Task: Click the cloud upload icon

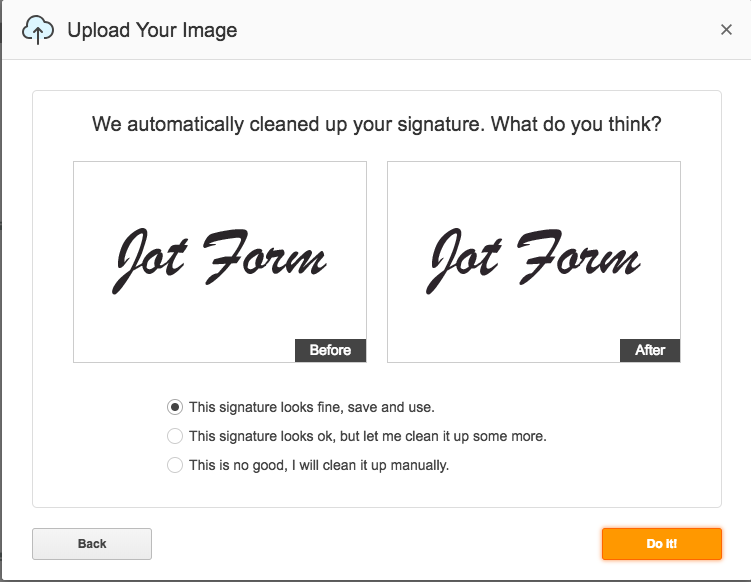Action: pyautogui.click(x=37, y=30)
